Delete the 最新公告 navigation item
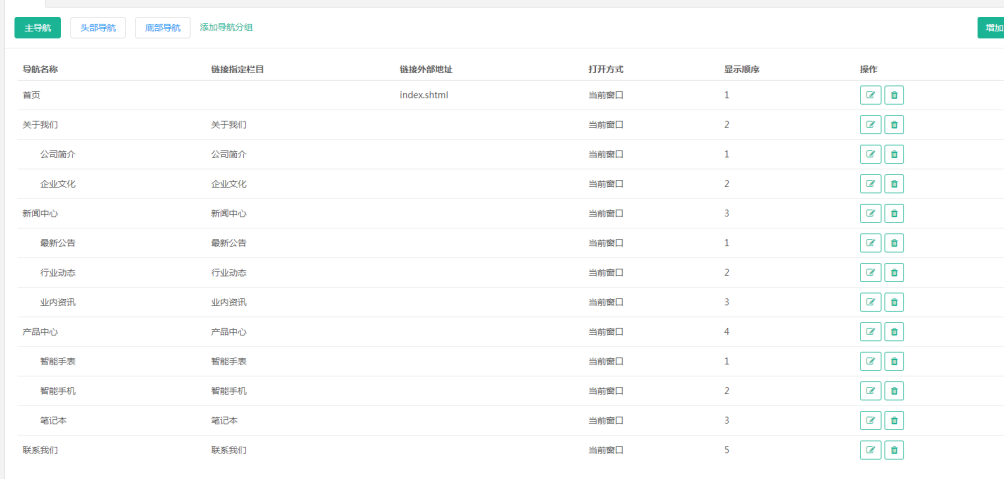Image resolution: width=1004 pixels, height=479 pixels. (894, 243)
